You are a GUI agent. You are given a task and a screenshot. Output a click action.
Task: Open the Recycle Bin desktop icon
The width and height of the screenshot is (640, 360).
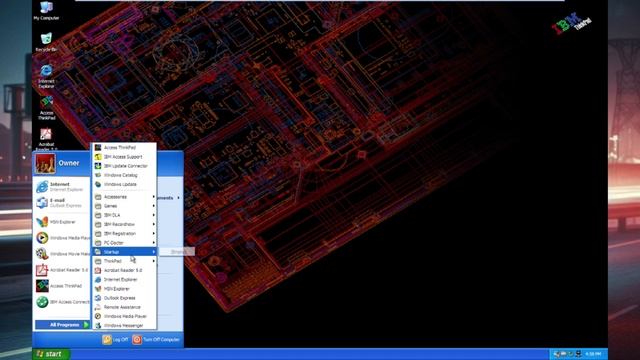46,42
